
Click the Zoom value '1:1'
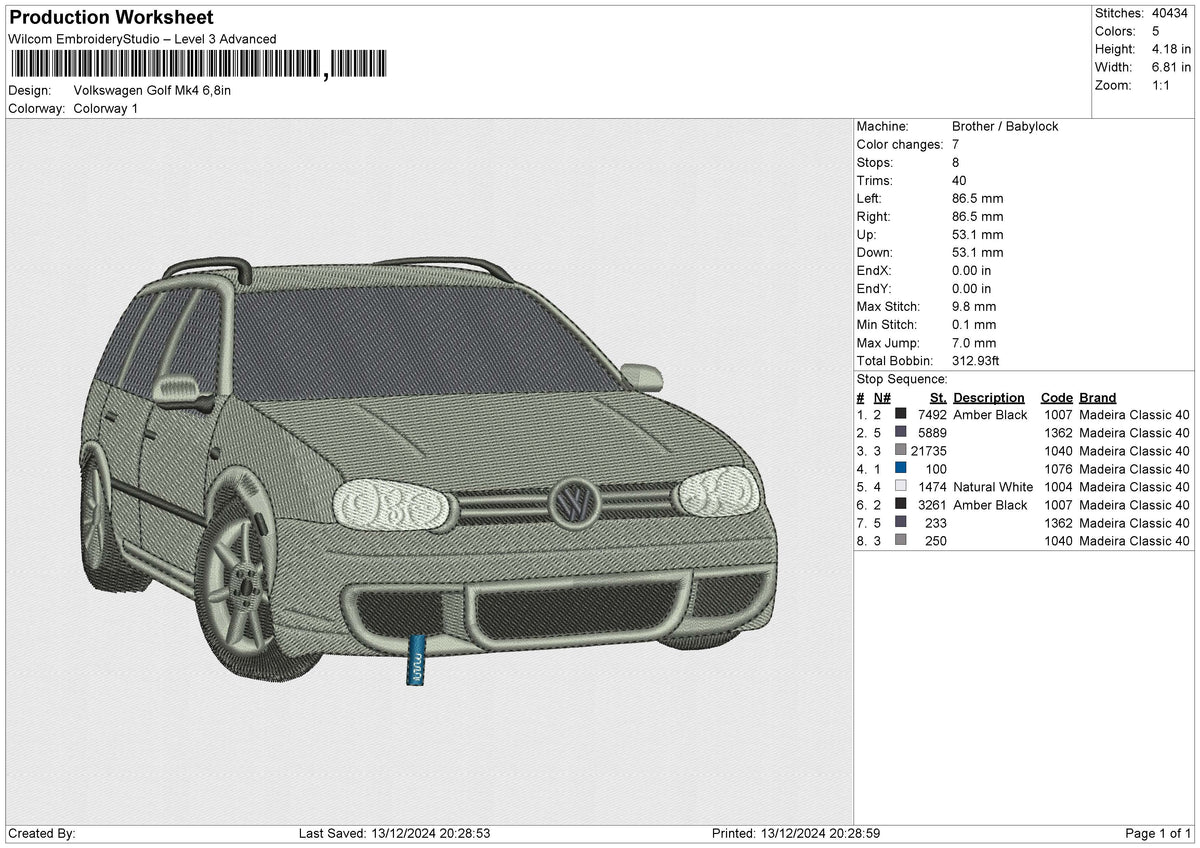click(1162, 85)
